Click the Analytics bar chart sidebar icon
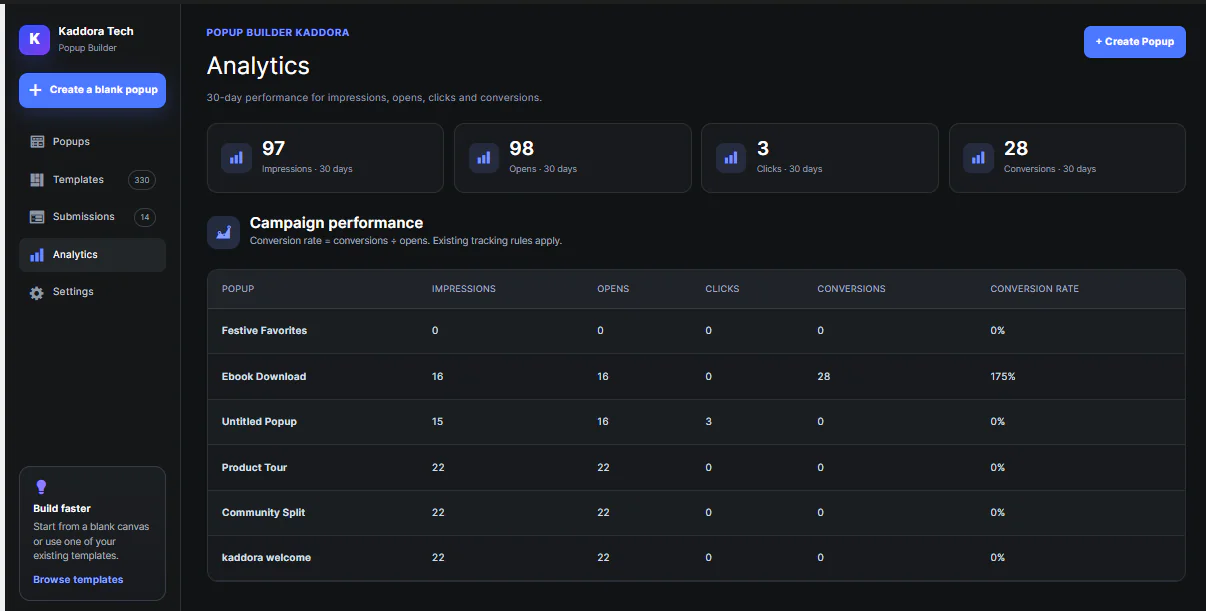 [37, 255]
